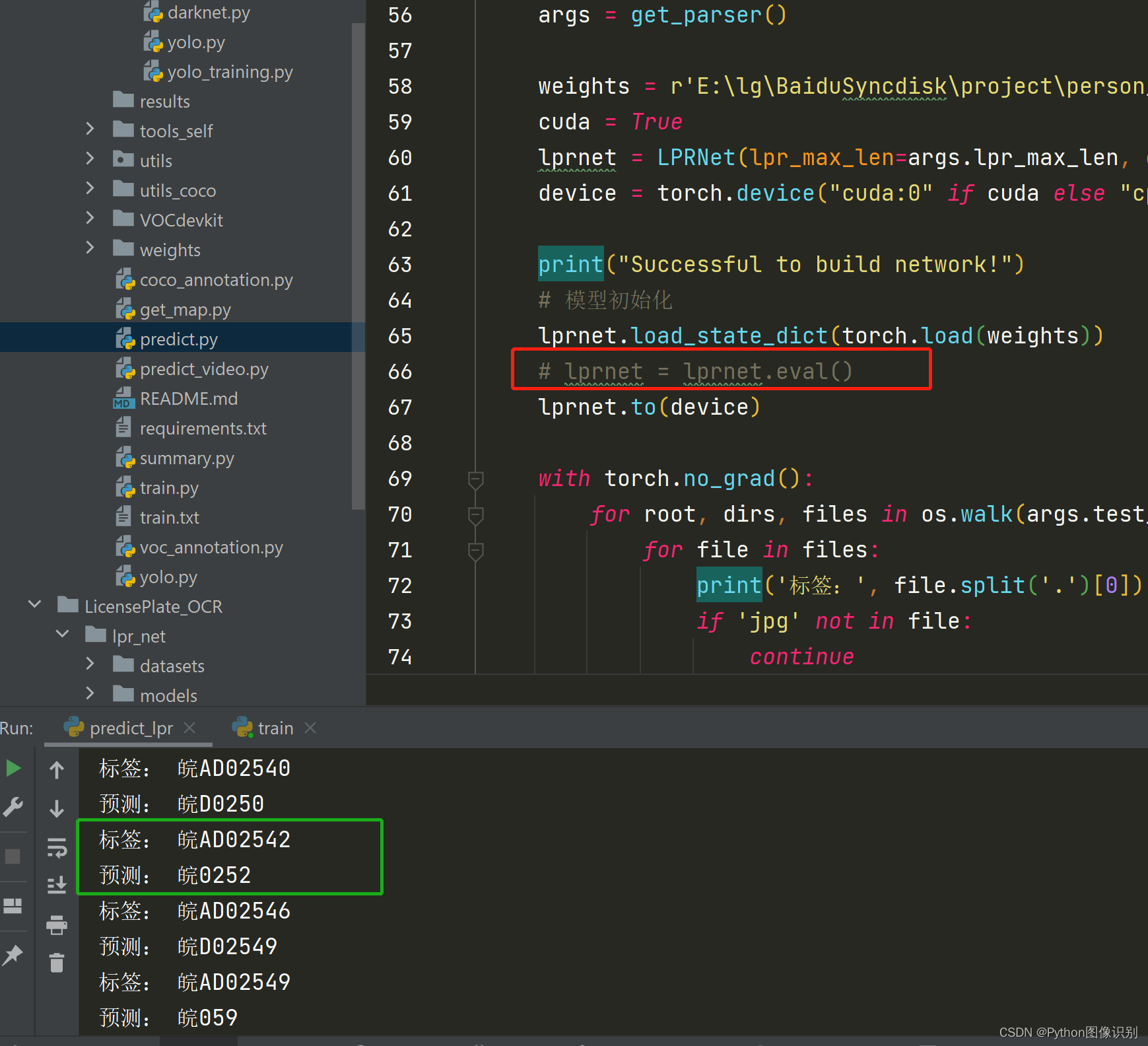The height and width of the screenshot is (1046, 1148).
Task: Click line number 66 in gutter
Action: (400, 372)
